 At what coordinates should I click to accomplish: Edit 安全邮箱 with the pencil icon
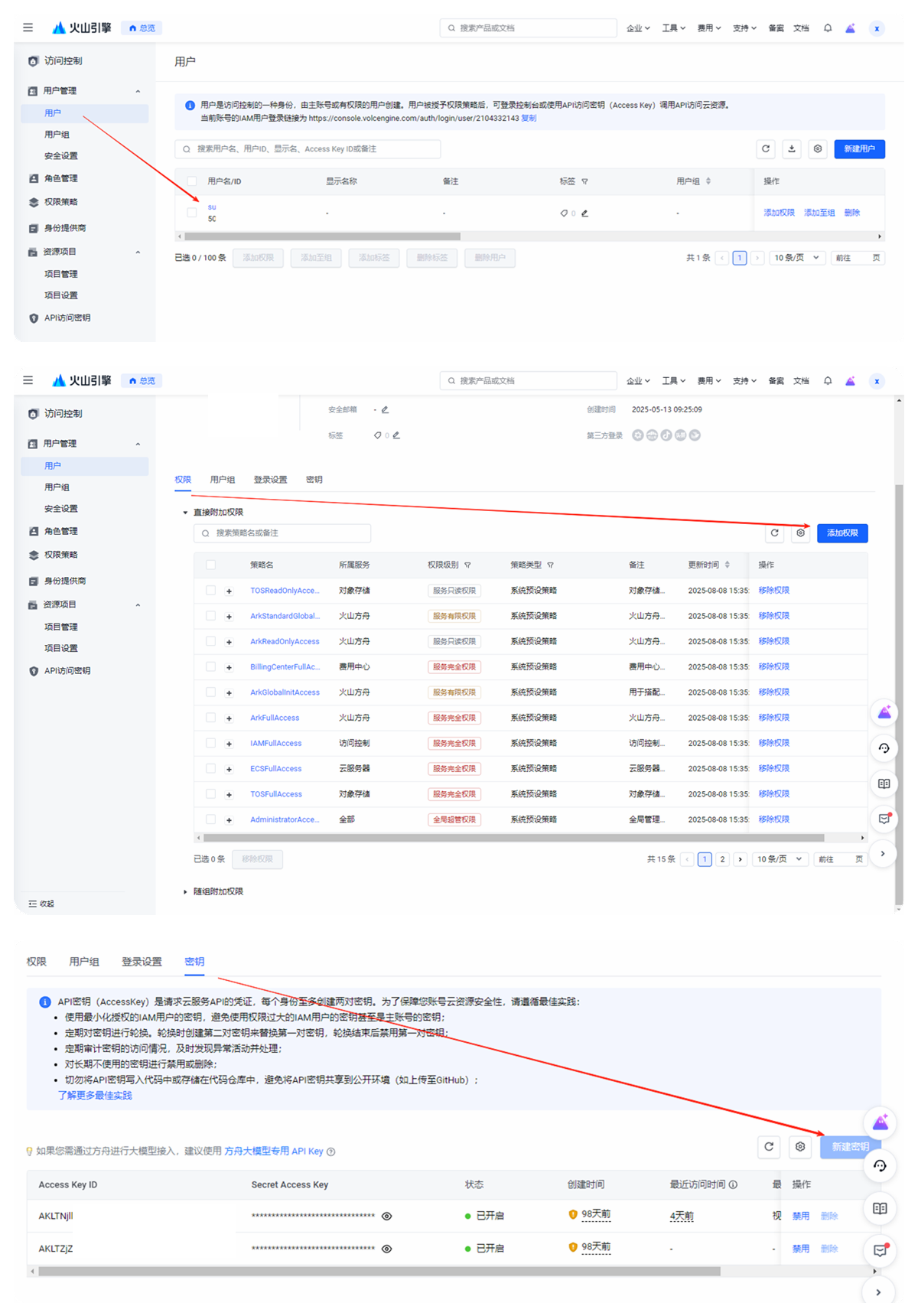(x=385, y=409)
